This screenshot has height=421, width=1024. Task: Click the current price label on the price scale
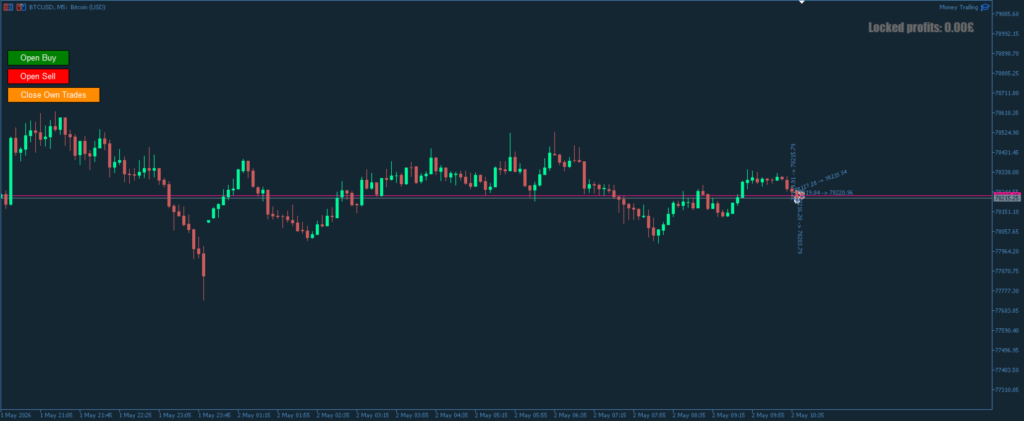[1007, 198]
